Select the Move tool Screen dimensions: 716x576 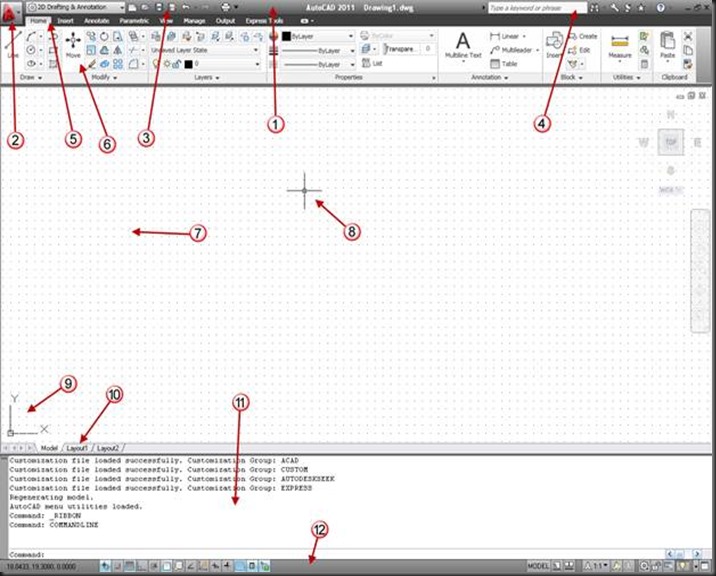click(x=73, y=45)
